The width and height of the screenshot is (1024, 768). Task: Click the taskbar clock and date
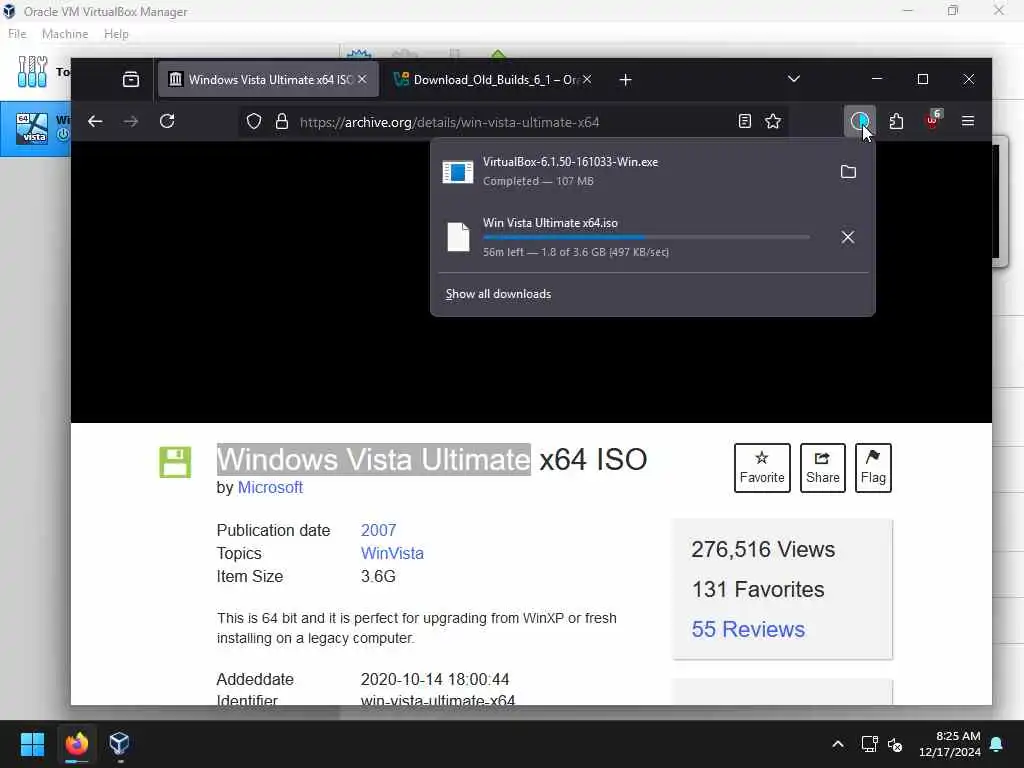click(x=950, y=744)
